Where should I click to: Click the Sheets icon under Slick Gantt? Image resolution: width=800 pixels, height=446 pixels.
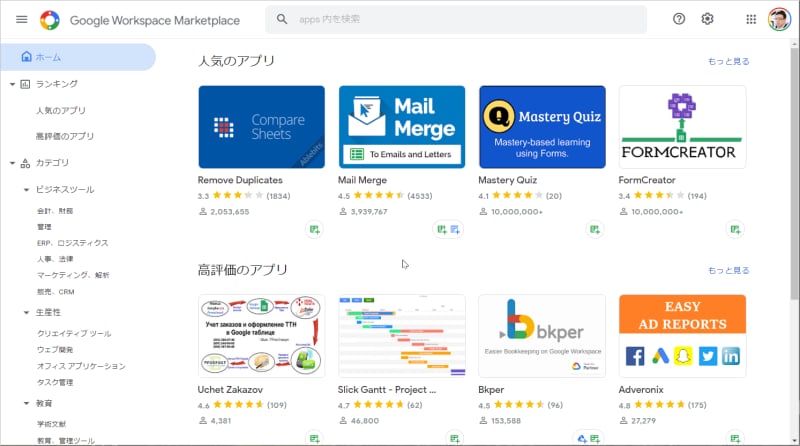(455, 439)
